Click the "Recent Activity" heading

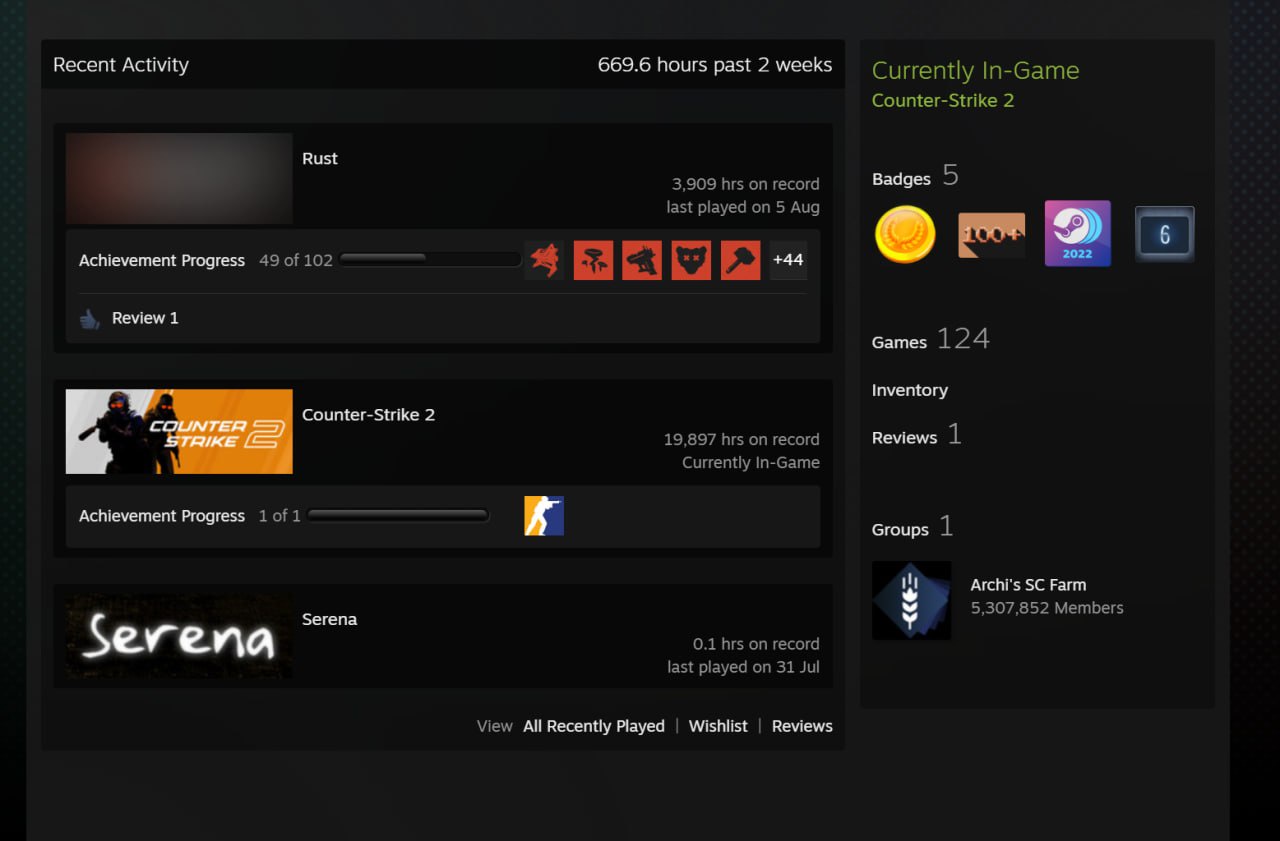(121, 65)
